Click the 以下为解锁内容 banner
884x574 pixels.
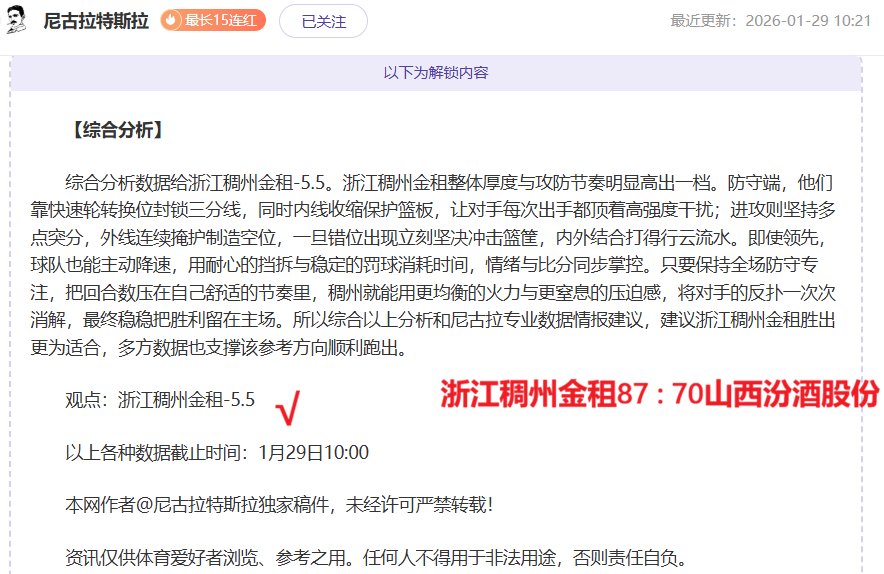tap(436, 73)
